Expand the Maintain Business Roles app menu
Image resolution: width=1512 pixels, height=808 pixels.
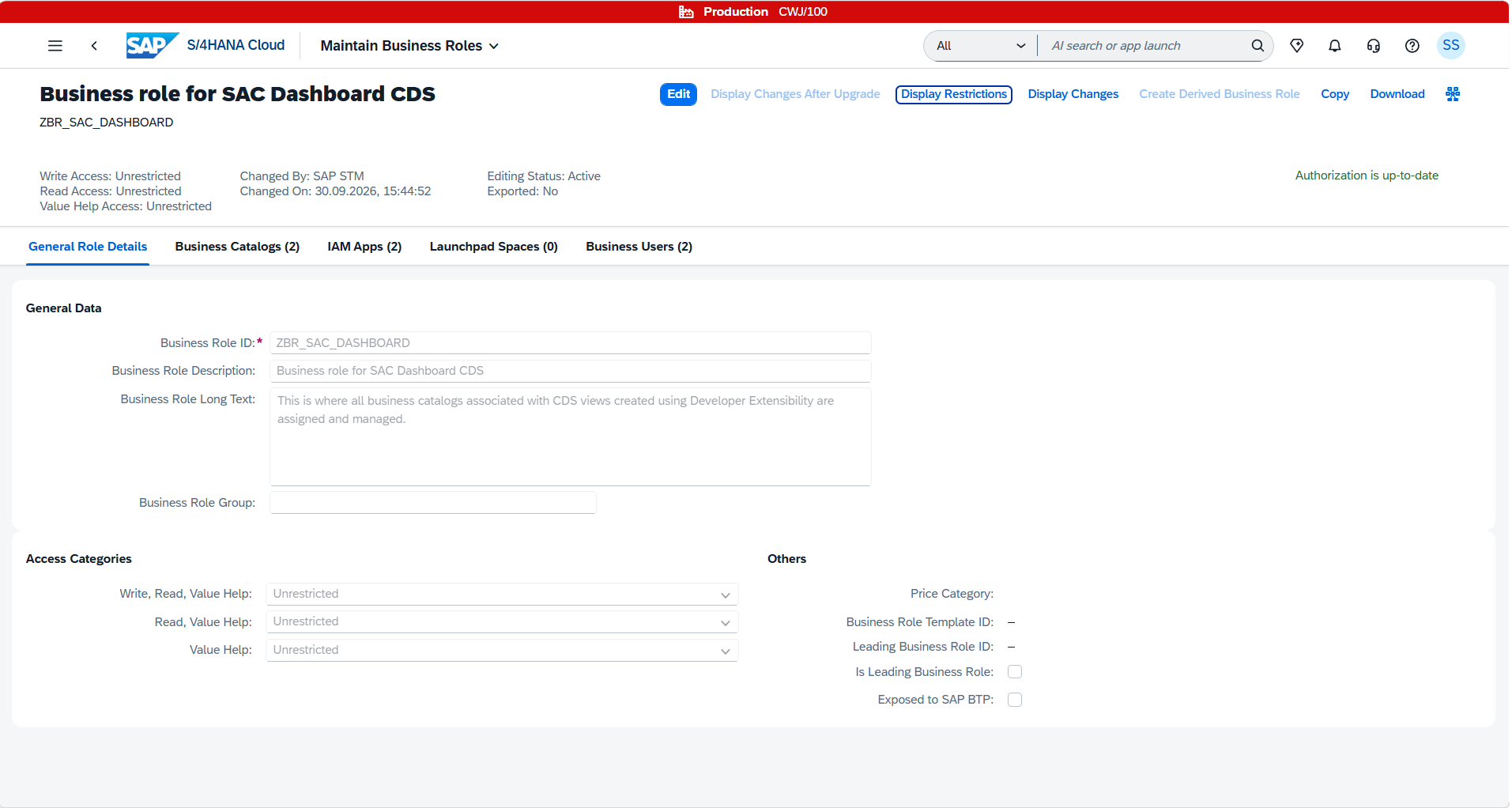point(409,46)
